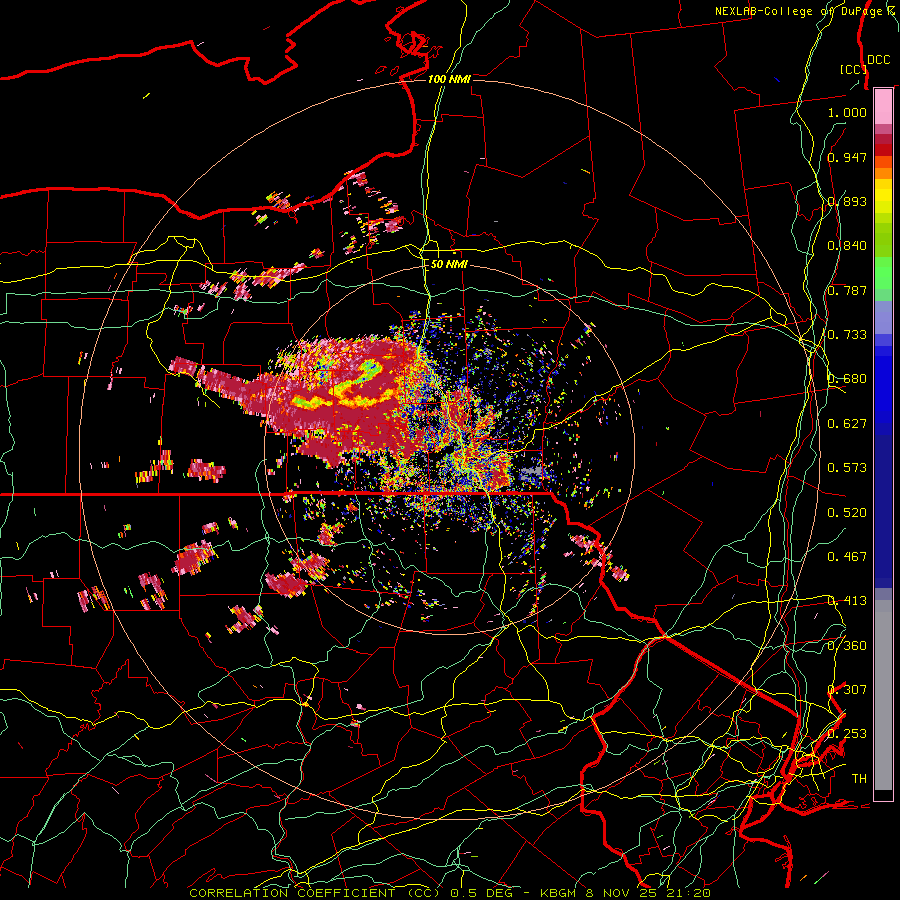Select the 0.413 scale value
The image size is (900, 900).
tap(847, 601)
